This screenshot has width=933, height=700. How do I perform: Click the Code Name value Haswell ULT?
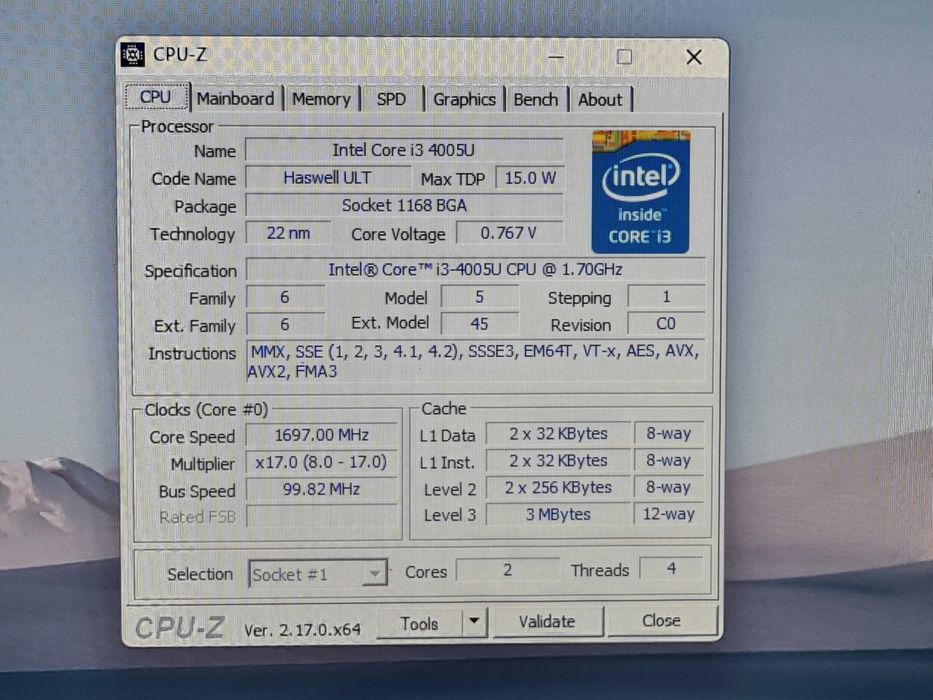pyautogui.click(x=327, y=177)
